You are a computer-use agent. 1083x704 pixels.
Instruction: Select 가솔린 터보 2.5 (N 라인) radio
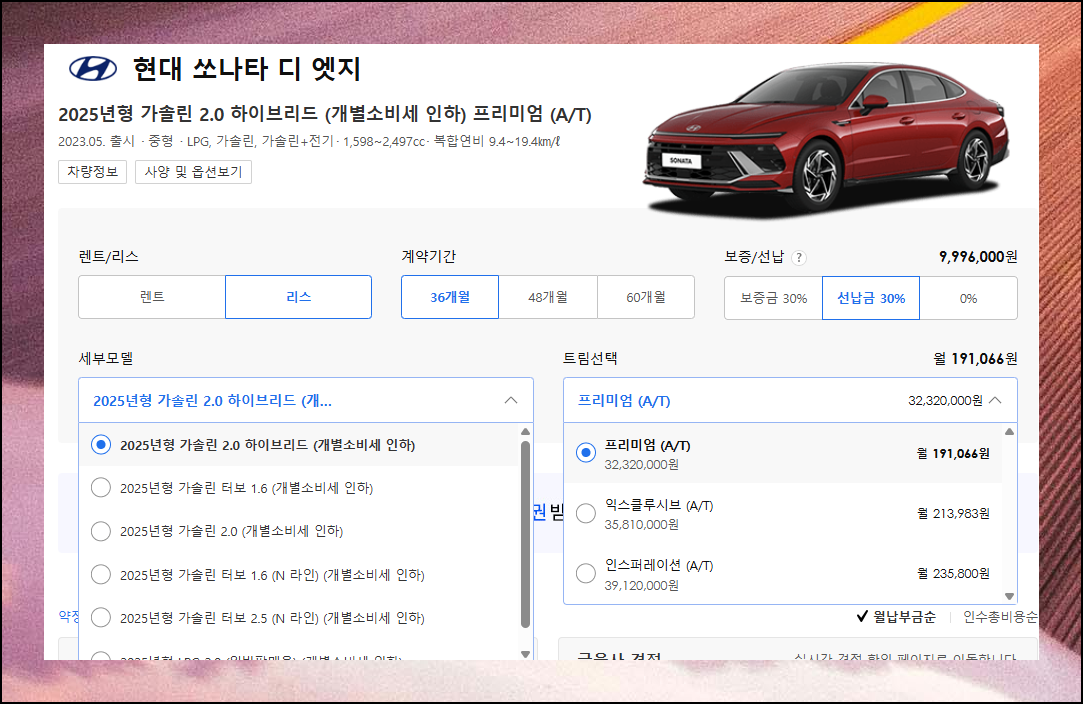click(101, 617)
